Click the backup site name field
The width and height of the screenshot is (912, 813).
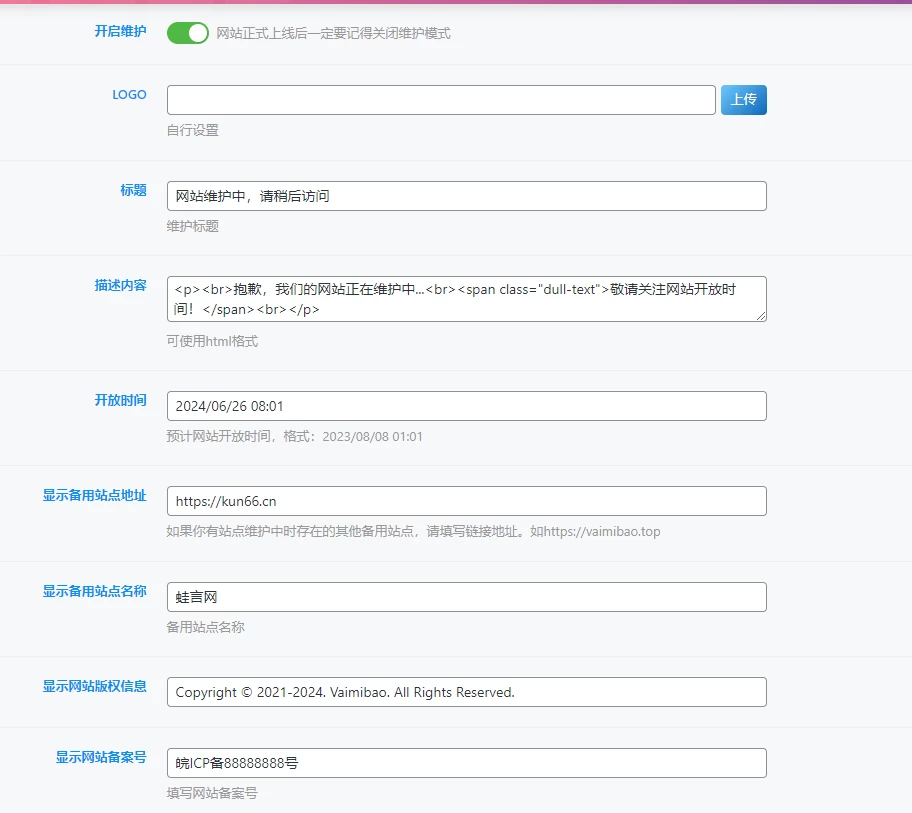tap(467, 596)
